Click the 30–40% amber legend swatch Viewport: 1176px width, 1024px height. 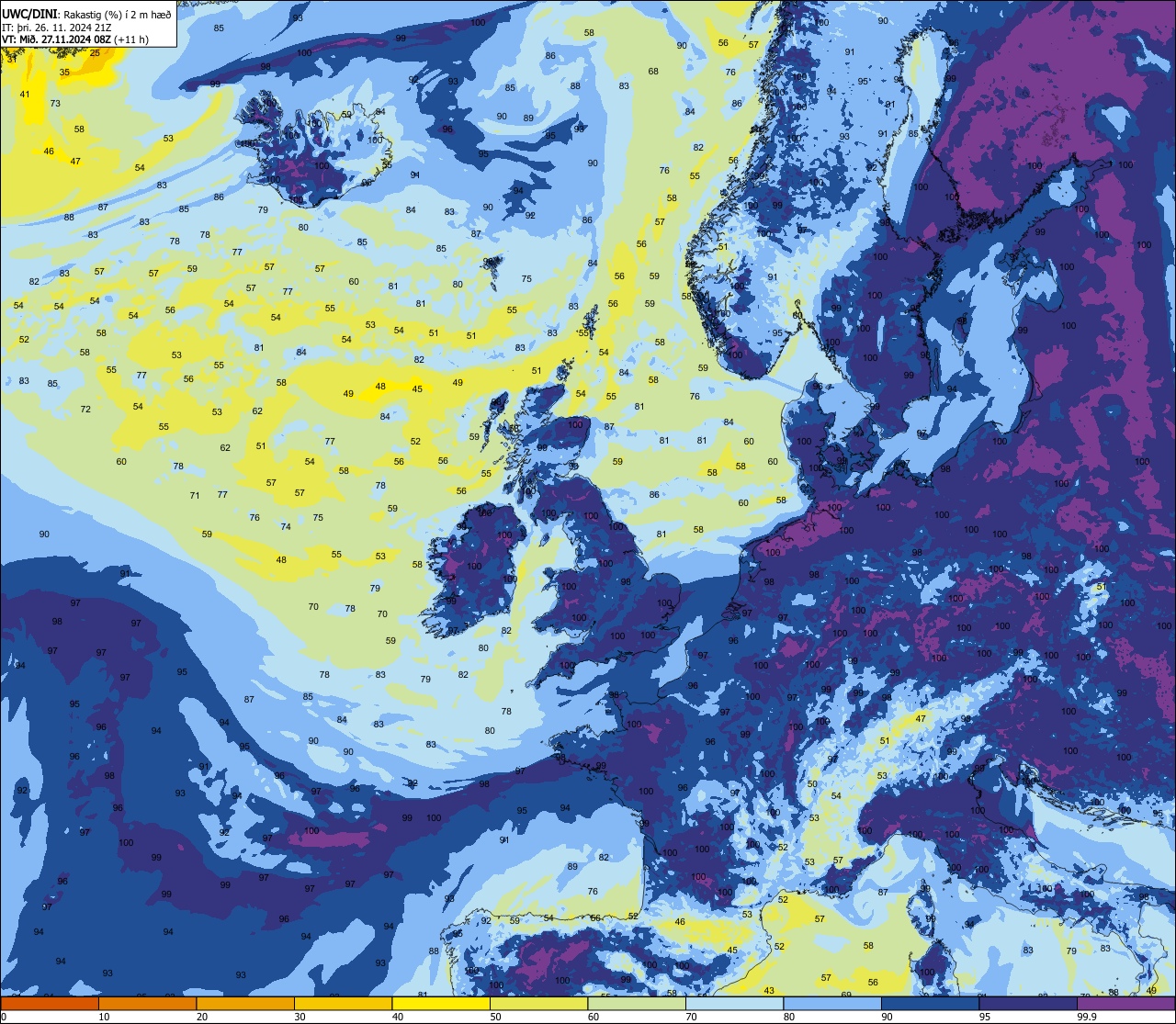coord(343,1004)
